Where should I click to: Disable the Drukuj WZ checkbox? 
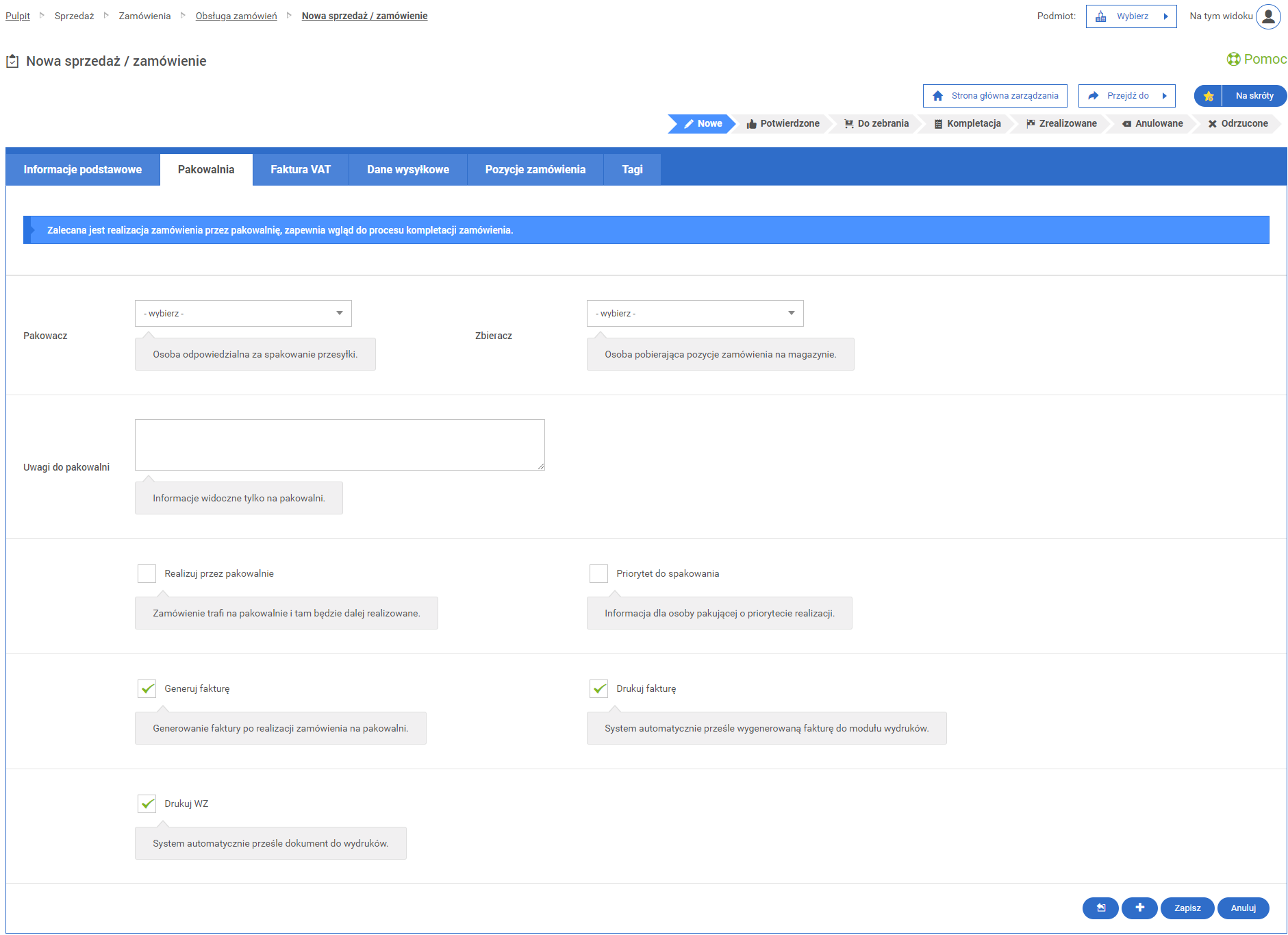[147, 804]
